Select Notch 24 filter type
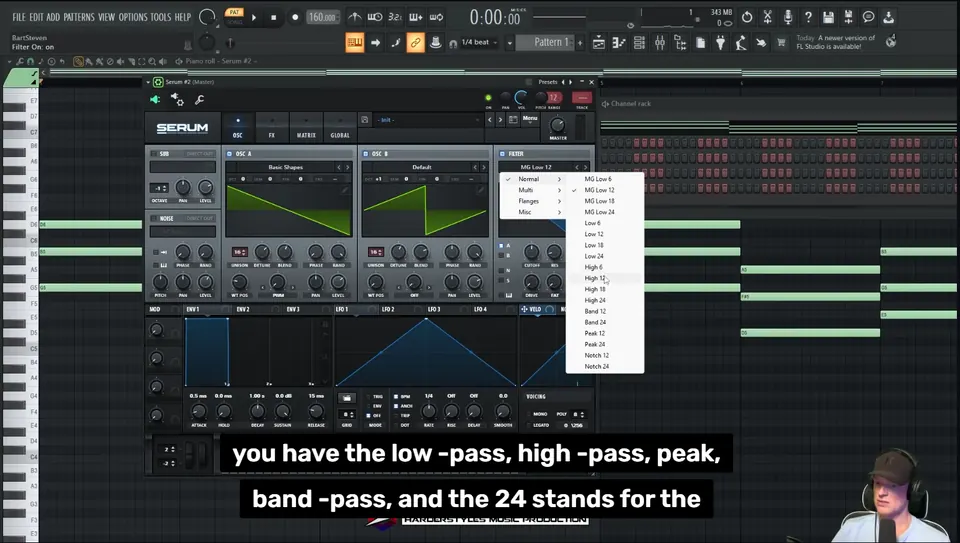This screenshot has width=960, height=543. coord(604,367)
